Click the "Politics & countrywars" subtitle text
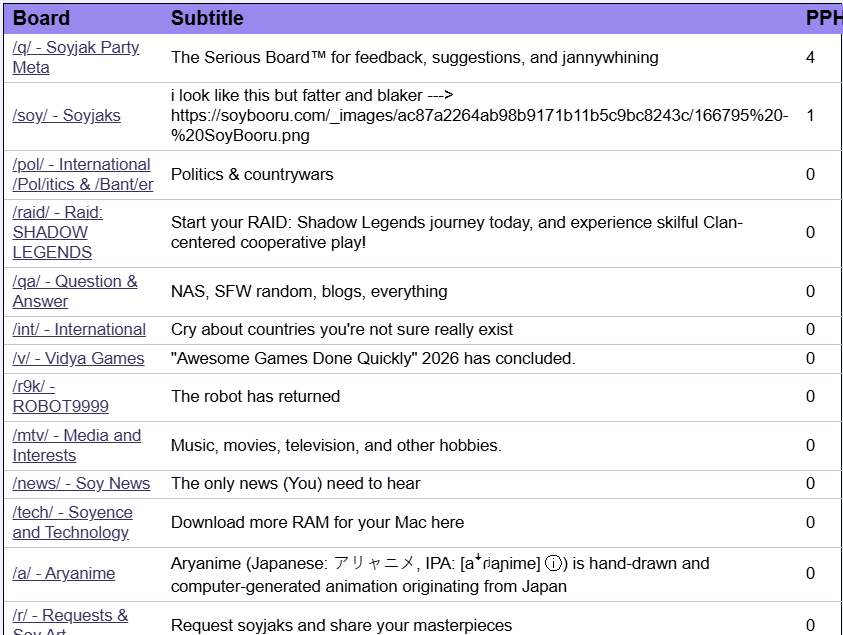Image resolution: width=843 pixels, height=635 pixels. pyautogui.click(x=252, y=175)
